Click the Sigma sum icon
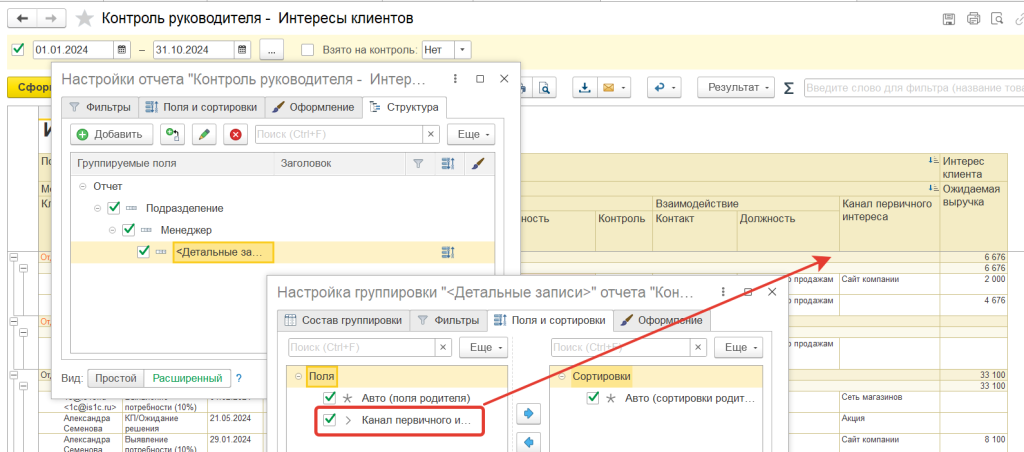Image resolution: width=1024 pixels, height=452 pixels. click(x=789, y=88)
